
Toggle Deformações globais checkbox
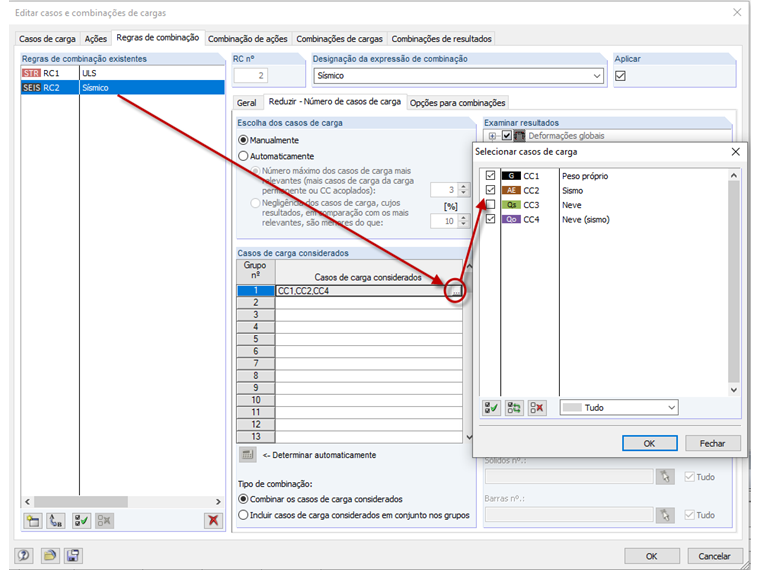click(x=507, y=136)
